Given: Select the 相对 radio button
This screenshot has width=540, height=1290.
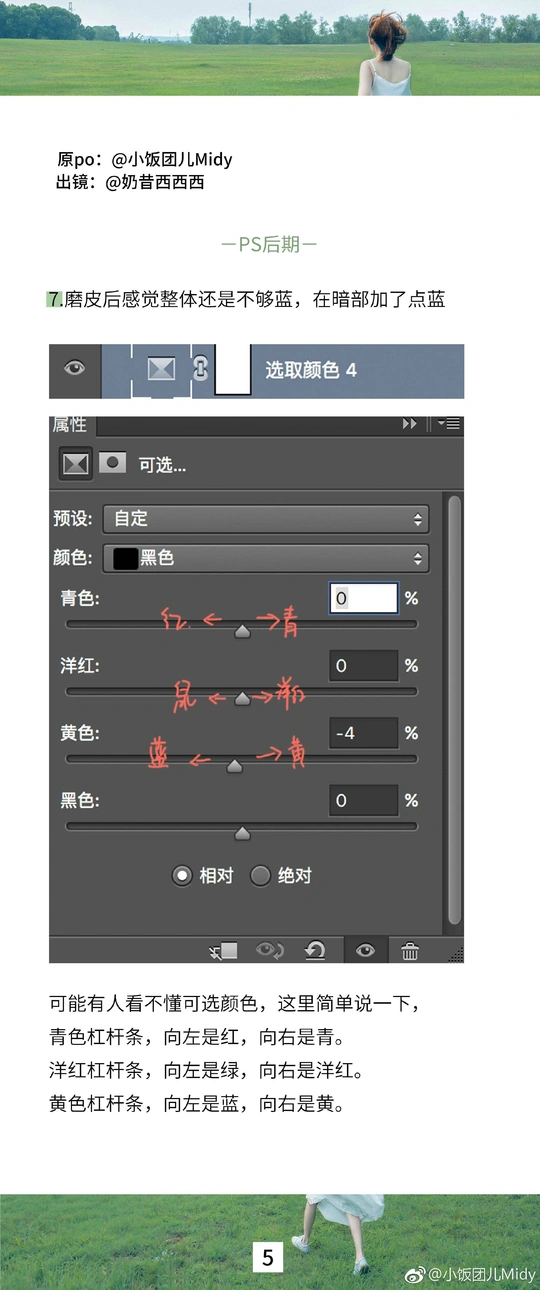Looking at the screenshot, I should 182,876.
